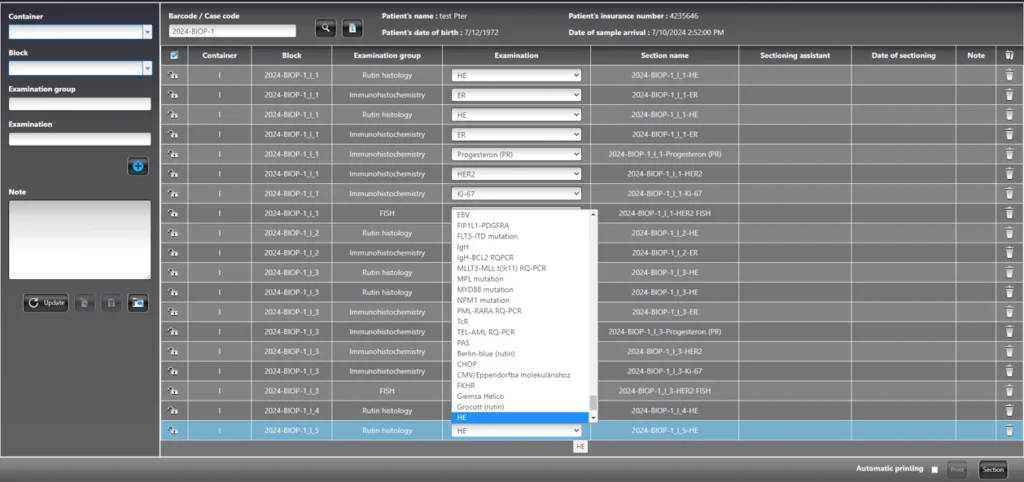Select MYD88 mutation in the open list

(x=520, y=289)
